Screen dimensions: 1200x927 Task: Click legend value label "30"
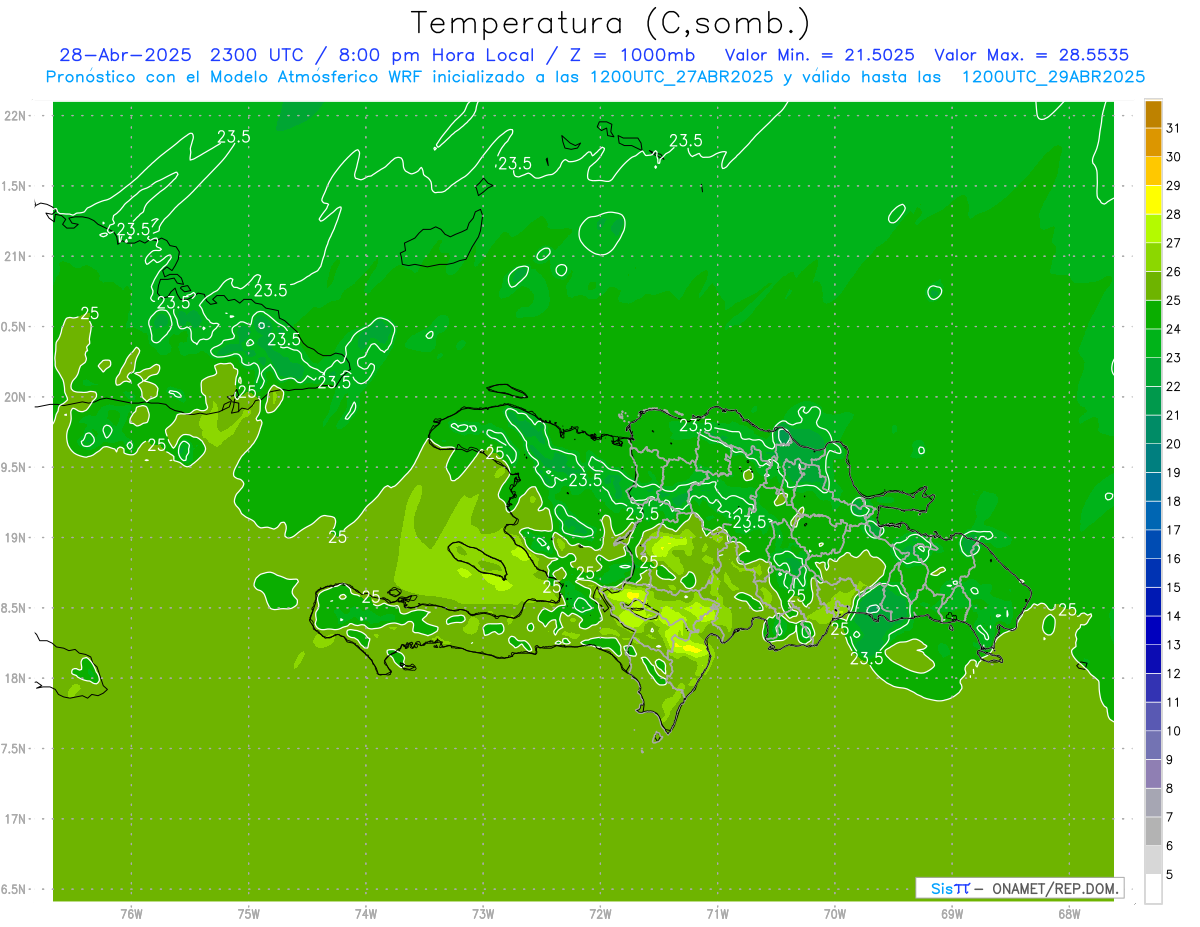[x=1174, y=157]
